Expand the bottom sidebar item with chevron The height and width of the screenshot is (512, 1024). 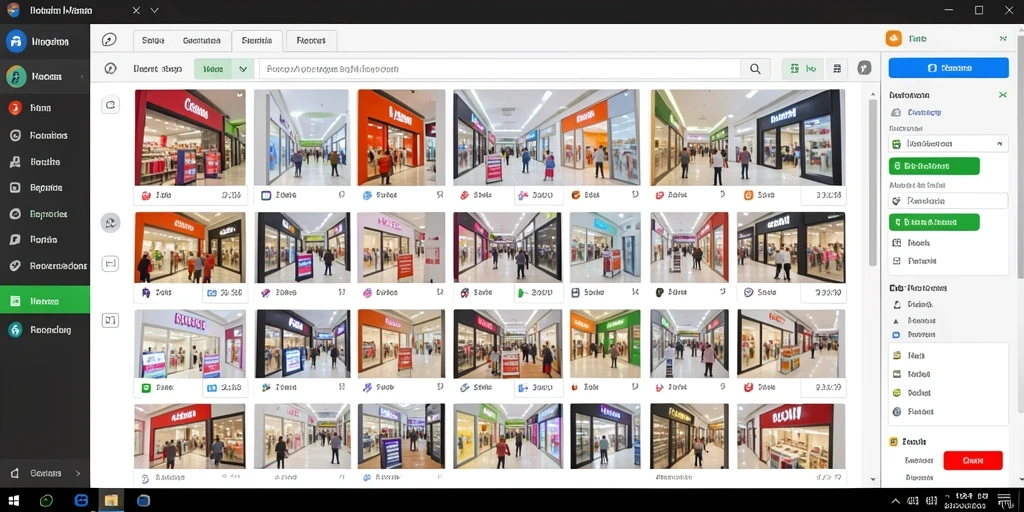click(x=45, y=473)
